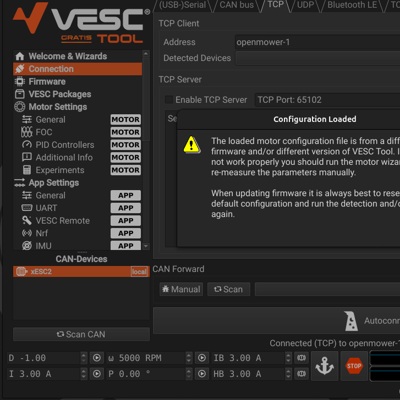This screenshot has height=400, width=400.
Task: Adjust the IB 3.00 A spinbox arrows
Action: pyautogui.click(x=289, y=358)
